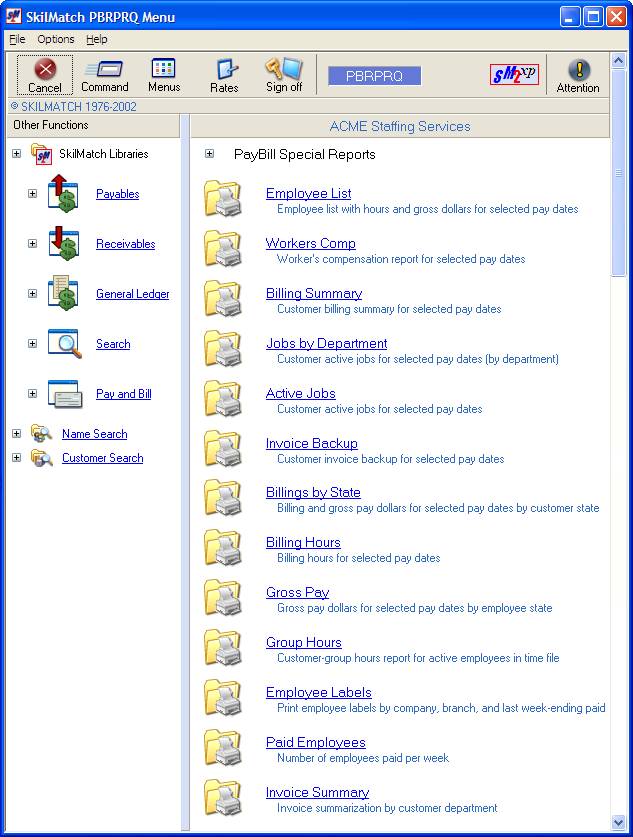Image resolution: width=633 pixels, height=837 pixels.
Task: Click the Rates toolbar icon
Action: click(x=224, y=75)
